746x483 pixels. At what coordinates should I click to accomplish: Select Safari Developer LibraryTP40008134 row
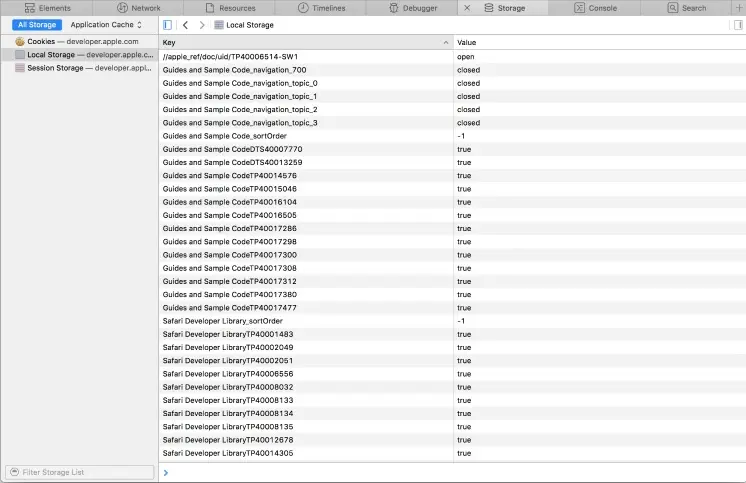coord(452,414)
